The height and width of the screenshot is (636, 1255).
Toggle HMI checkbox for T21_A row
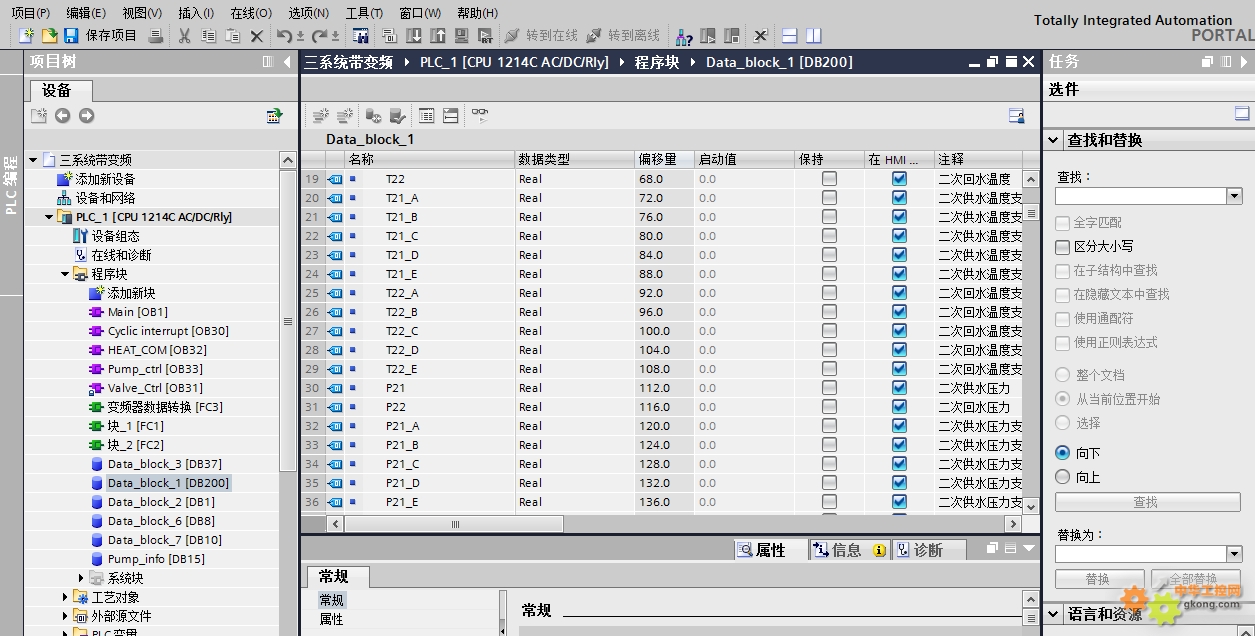coord(899,198)
